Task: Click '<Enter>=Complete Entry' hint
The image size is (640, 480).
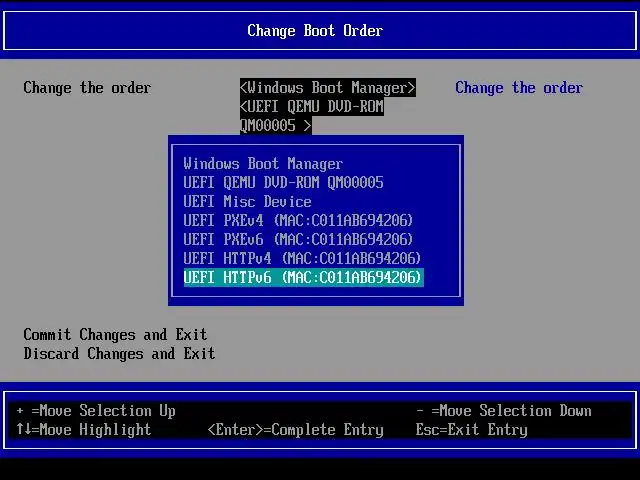Action: [x=296, y=430]
